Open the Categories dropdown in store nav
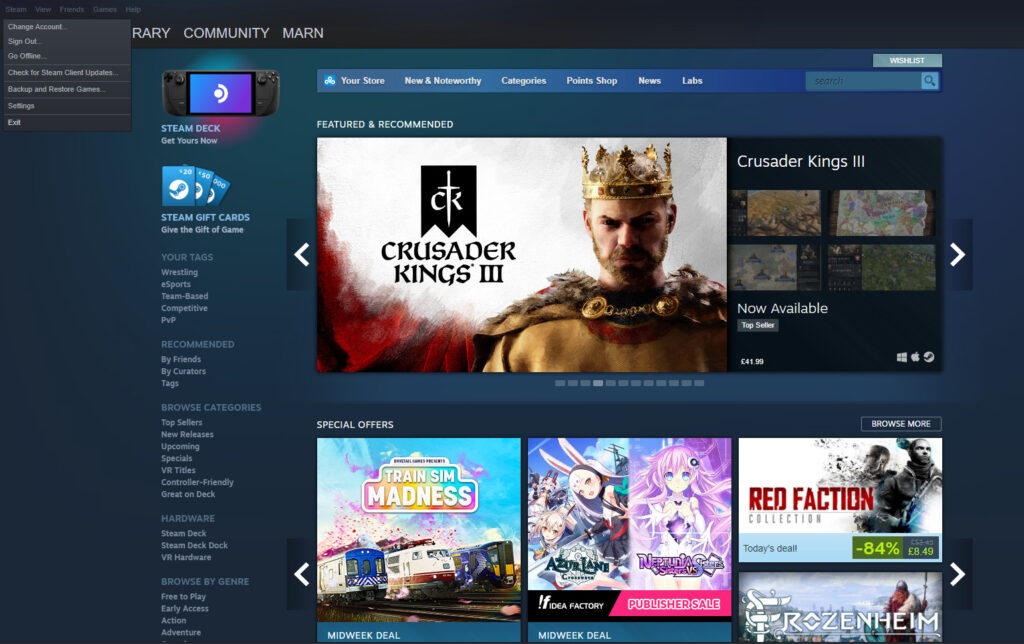Screen dimensions: 1024x644 [523, 81]
